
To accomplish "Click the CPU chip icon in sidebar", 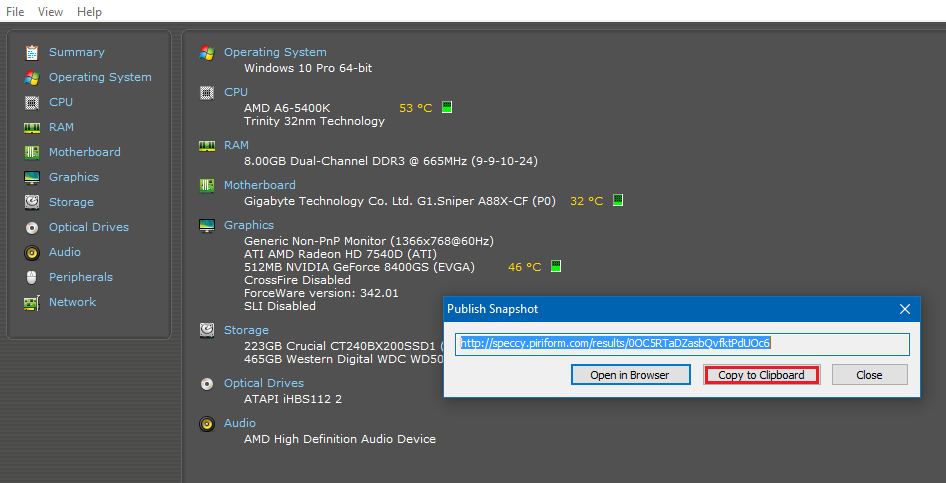I will (x=31, y=102).
